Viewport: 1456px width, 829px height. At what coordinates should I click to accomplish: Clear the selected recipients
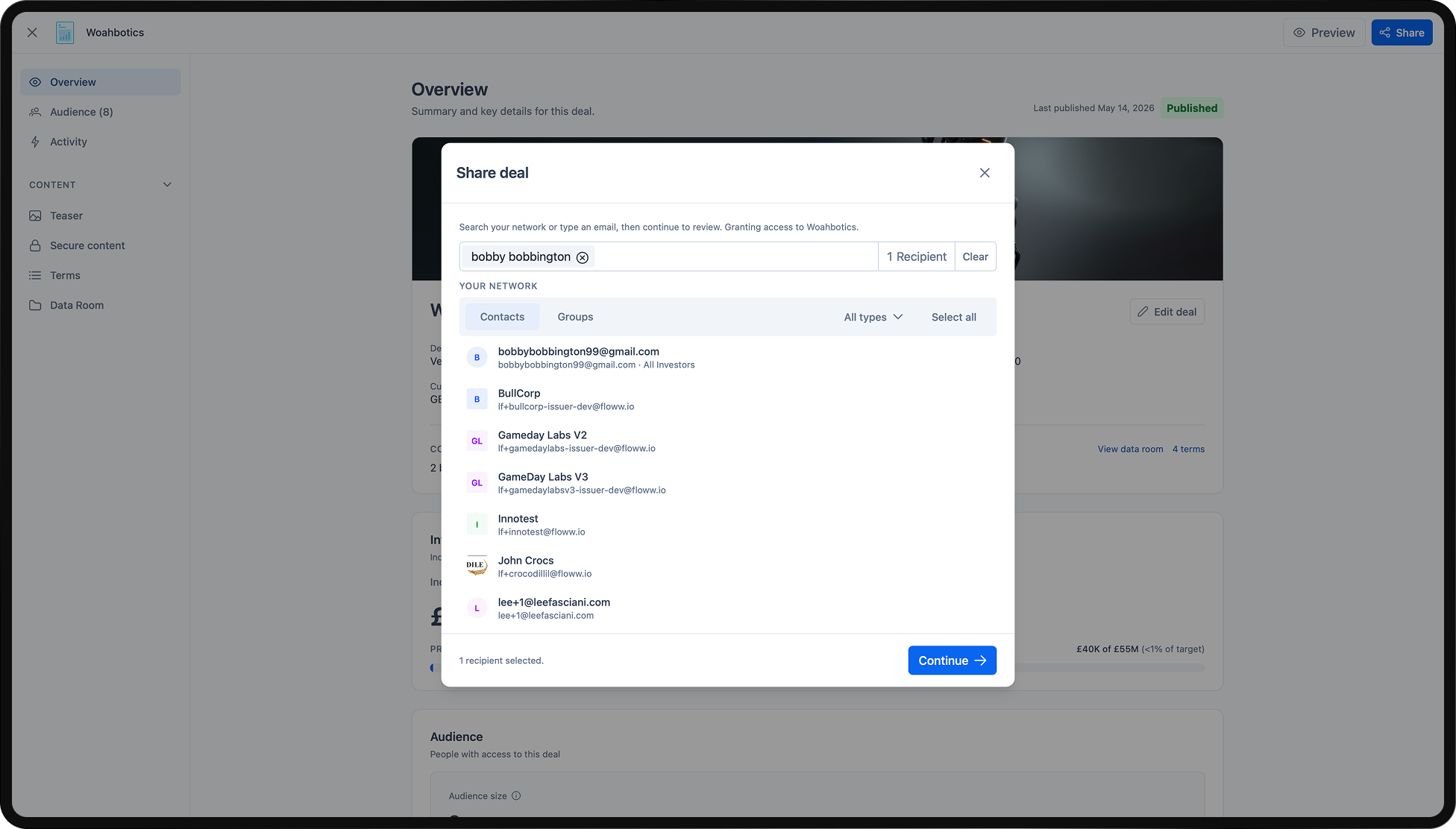[975, 256]
